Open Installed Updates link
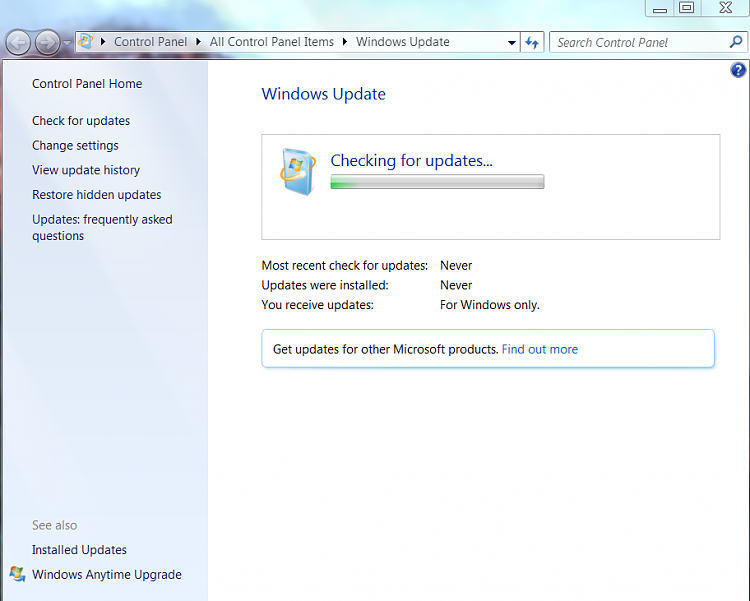The width and height of the screenshot is (750, 601). tap(79, 550)
